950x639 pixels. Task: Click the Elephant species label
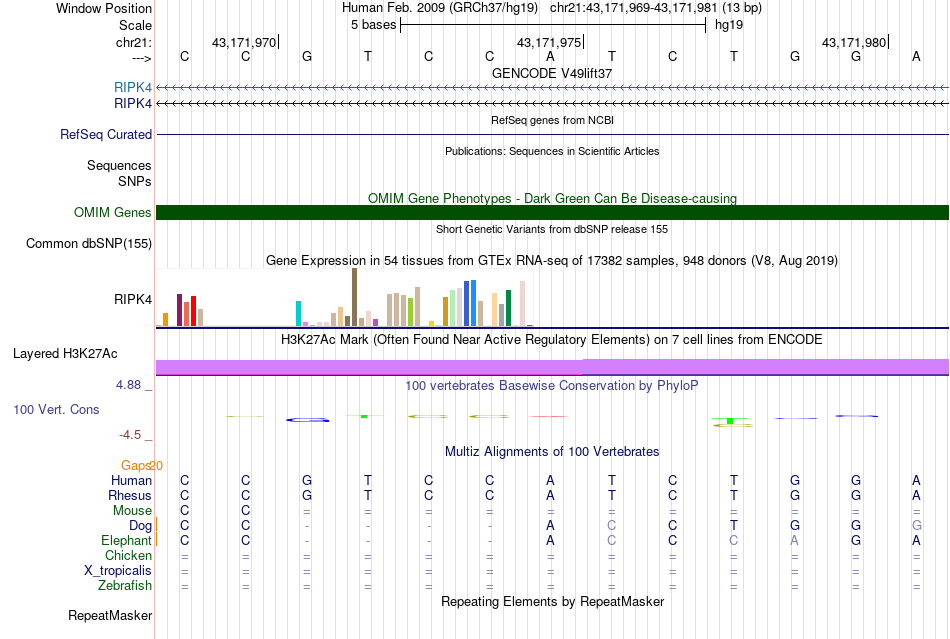(x=126, y=540)
